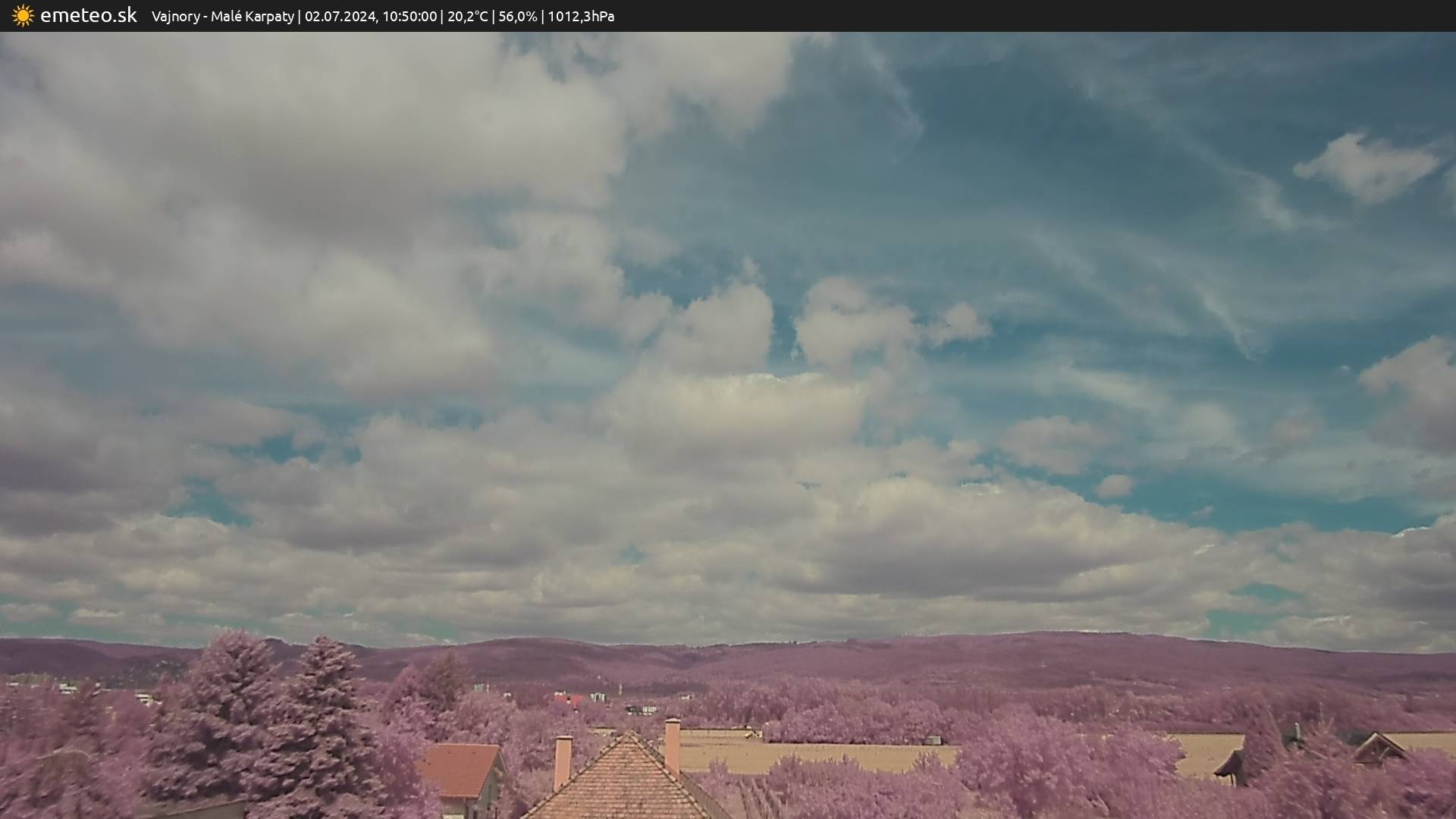
Task: Click the timestamp '10:50:00'
Action: pos(409,17)
